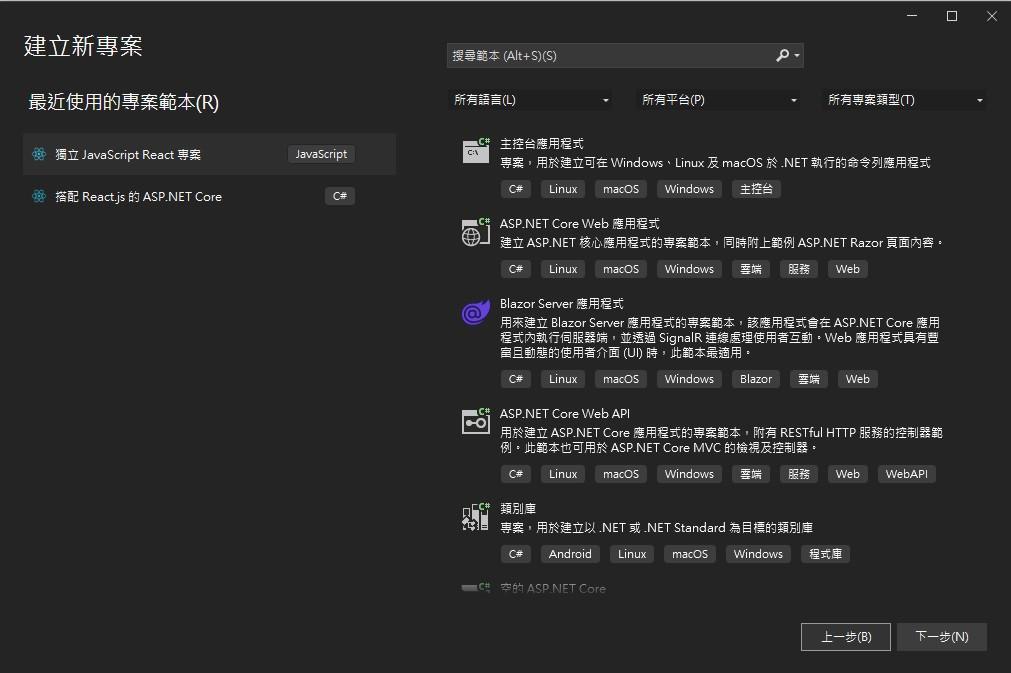
Task: Maximize the 建立新專案 window
Action: pyautogui.click(x=952, y=16)
